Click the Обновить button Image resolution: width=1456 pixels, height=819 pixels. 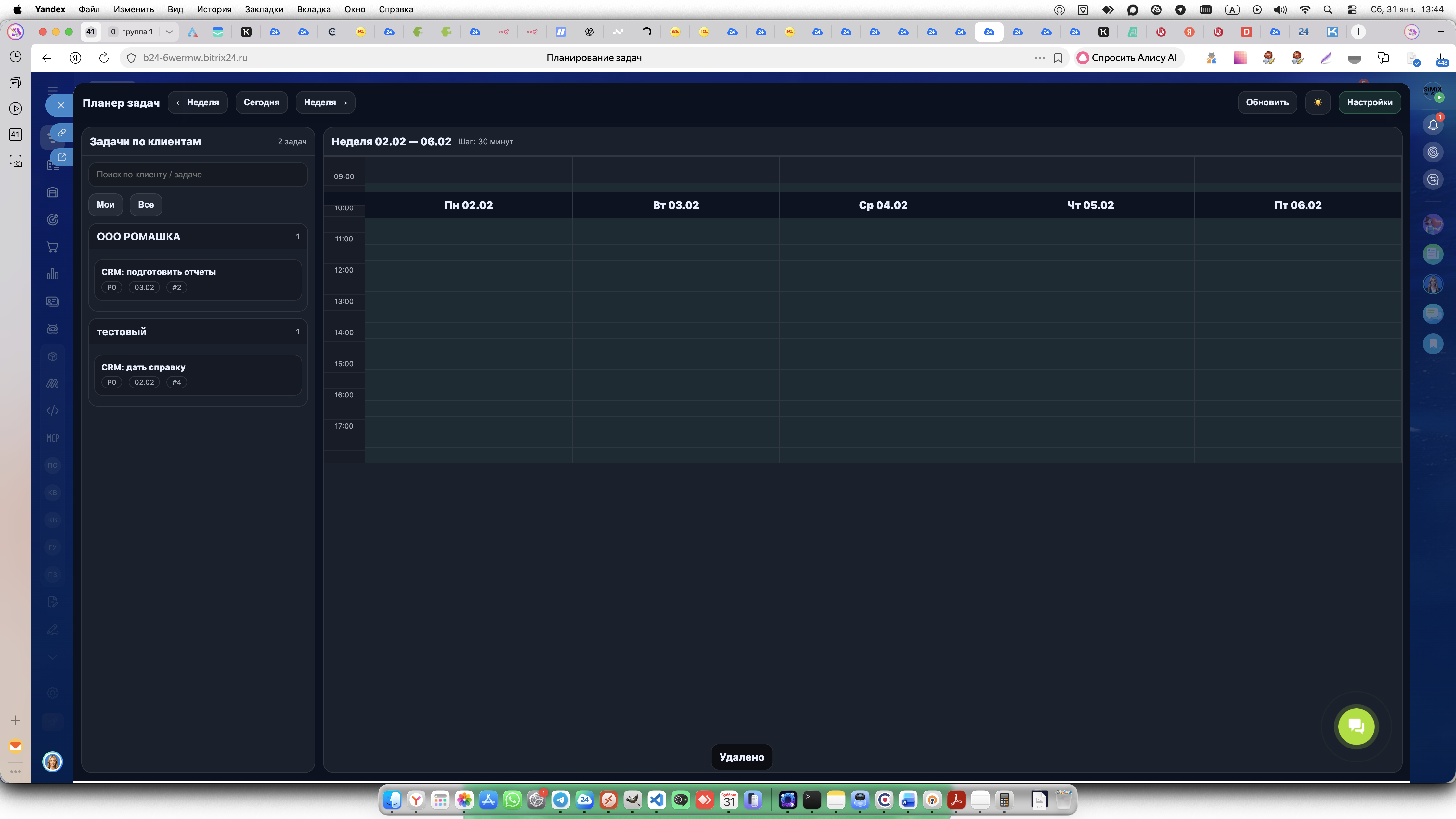point(1267,102)
